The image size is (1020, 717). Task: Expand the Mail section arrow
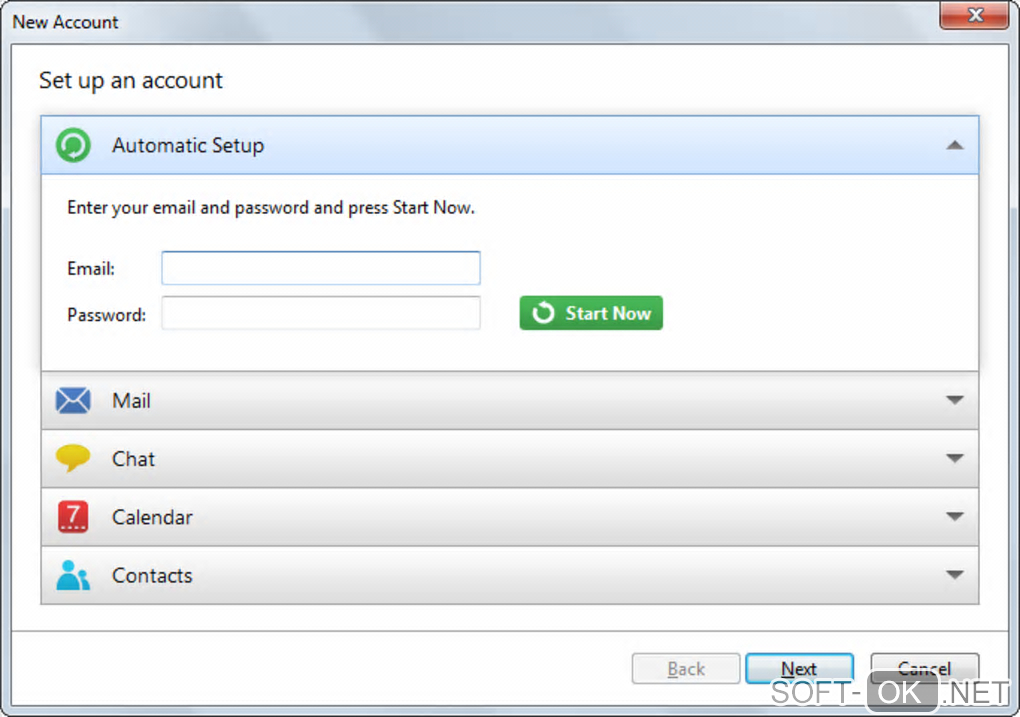tap(954, 401)
